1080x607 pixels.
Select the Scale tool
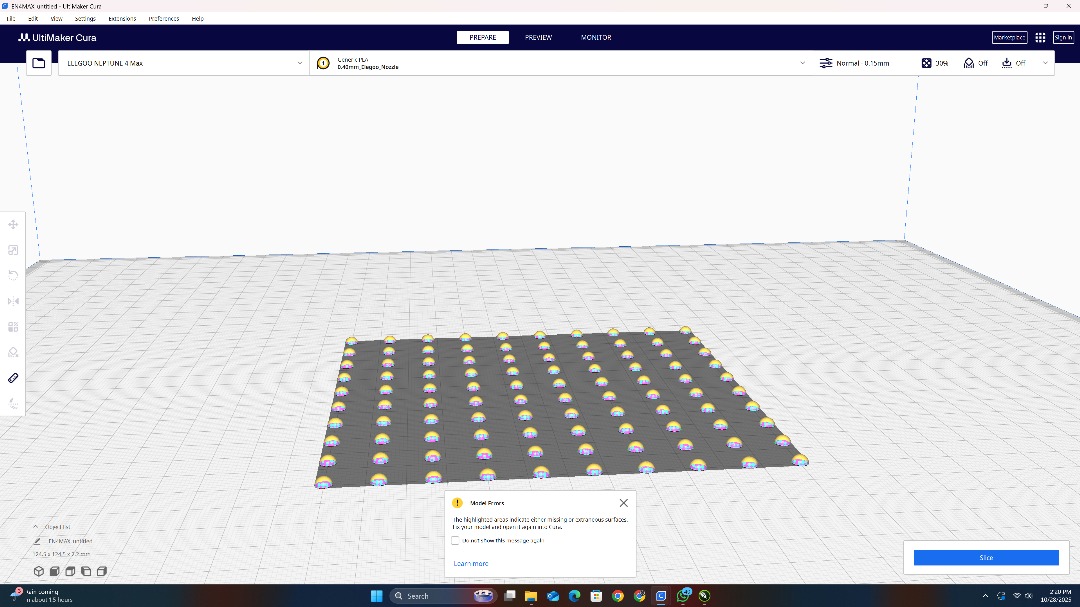13,250
